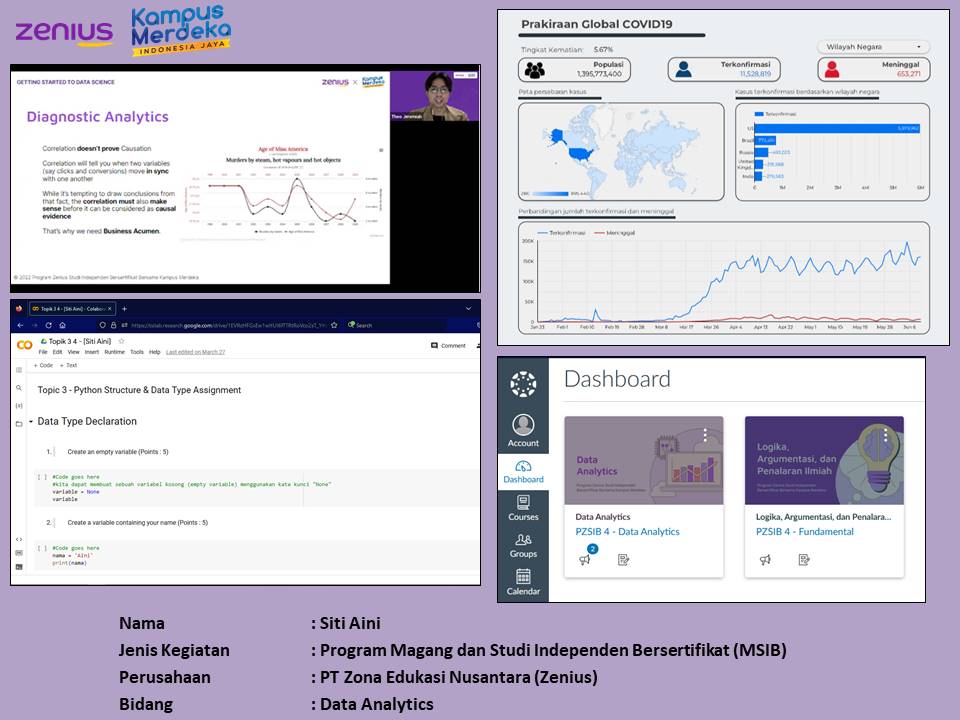
Task: Open the Terminal sidebar icon
Action: point(19,567)
